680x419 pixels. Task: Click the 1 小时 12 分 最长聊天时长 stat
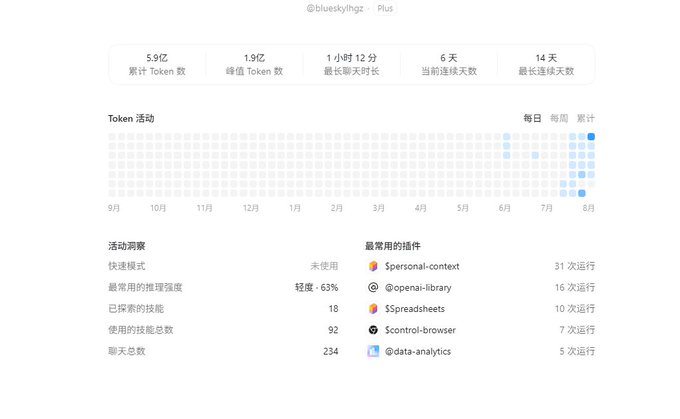click(x=352, y=64)
